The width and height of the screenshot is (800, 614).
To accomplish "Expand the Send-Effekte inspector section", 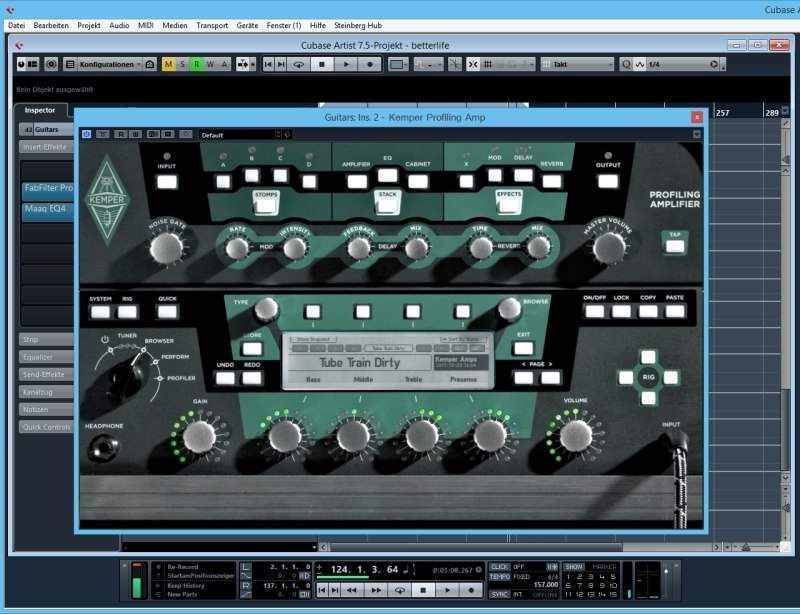I will click(x=46, y=374).
